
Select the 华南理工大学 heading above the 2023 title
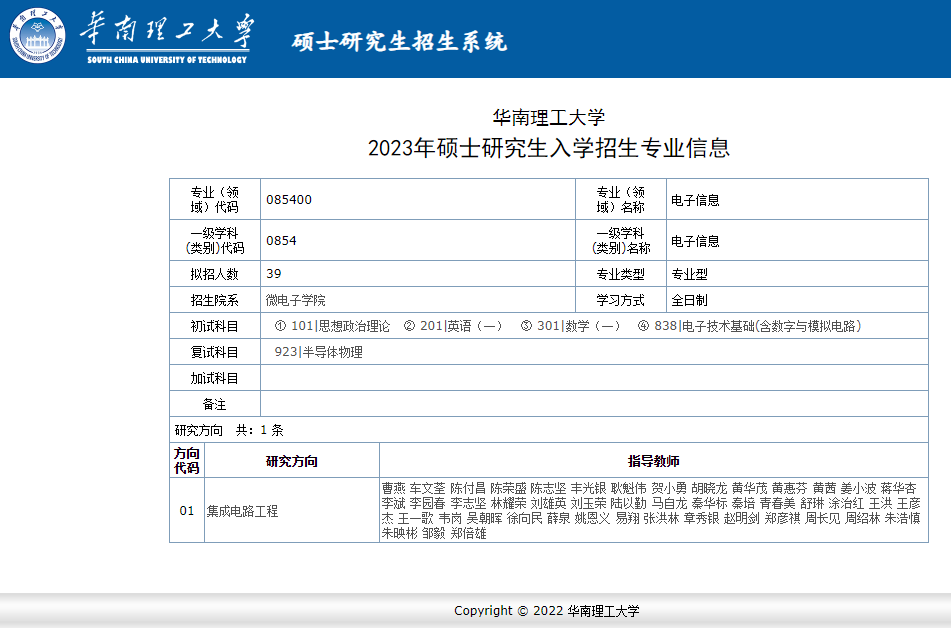pyautogui.click(x=548, y=117)
